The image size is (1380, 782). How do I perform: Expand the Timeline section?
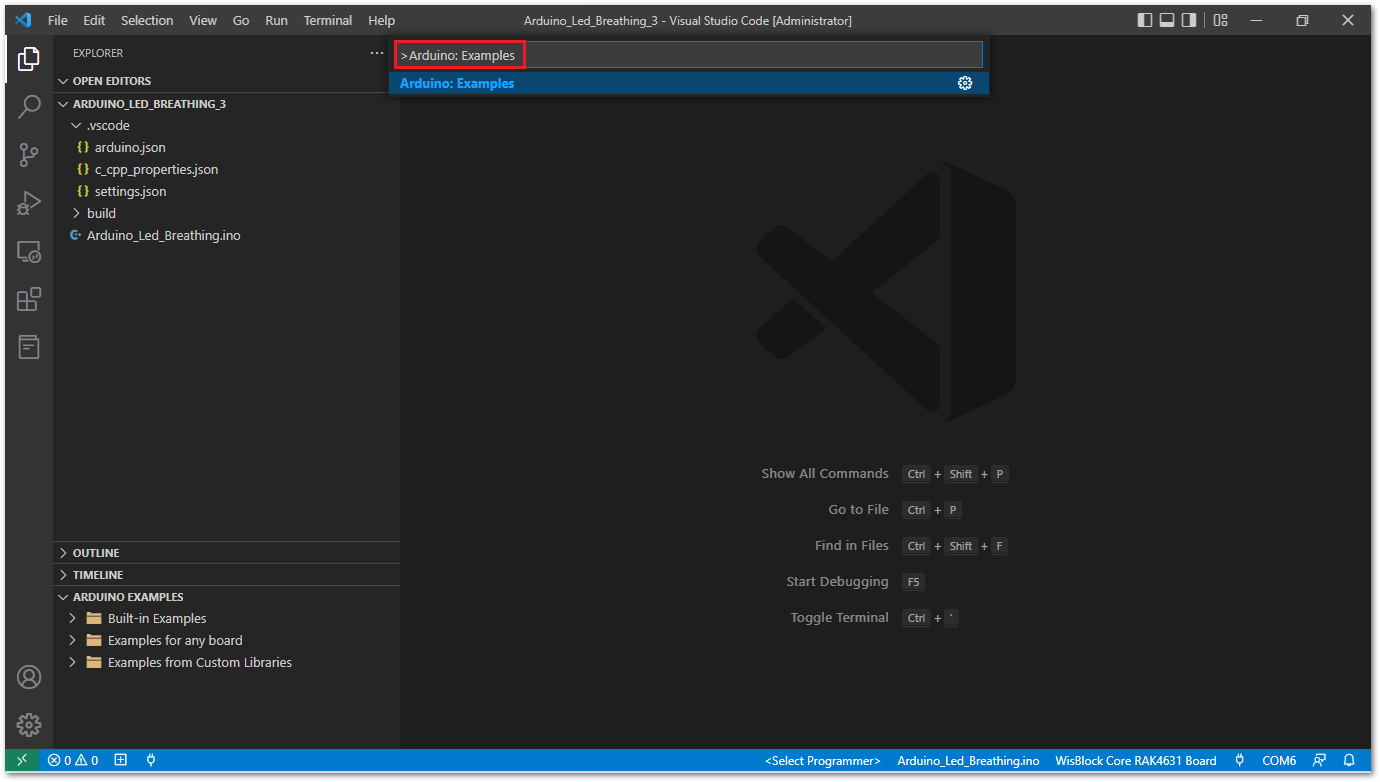[226, 575]
